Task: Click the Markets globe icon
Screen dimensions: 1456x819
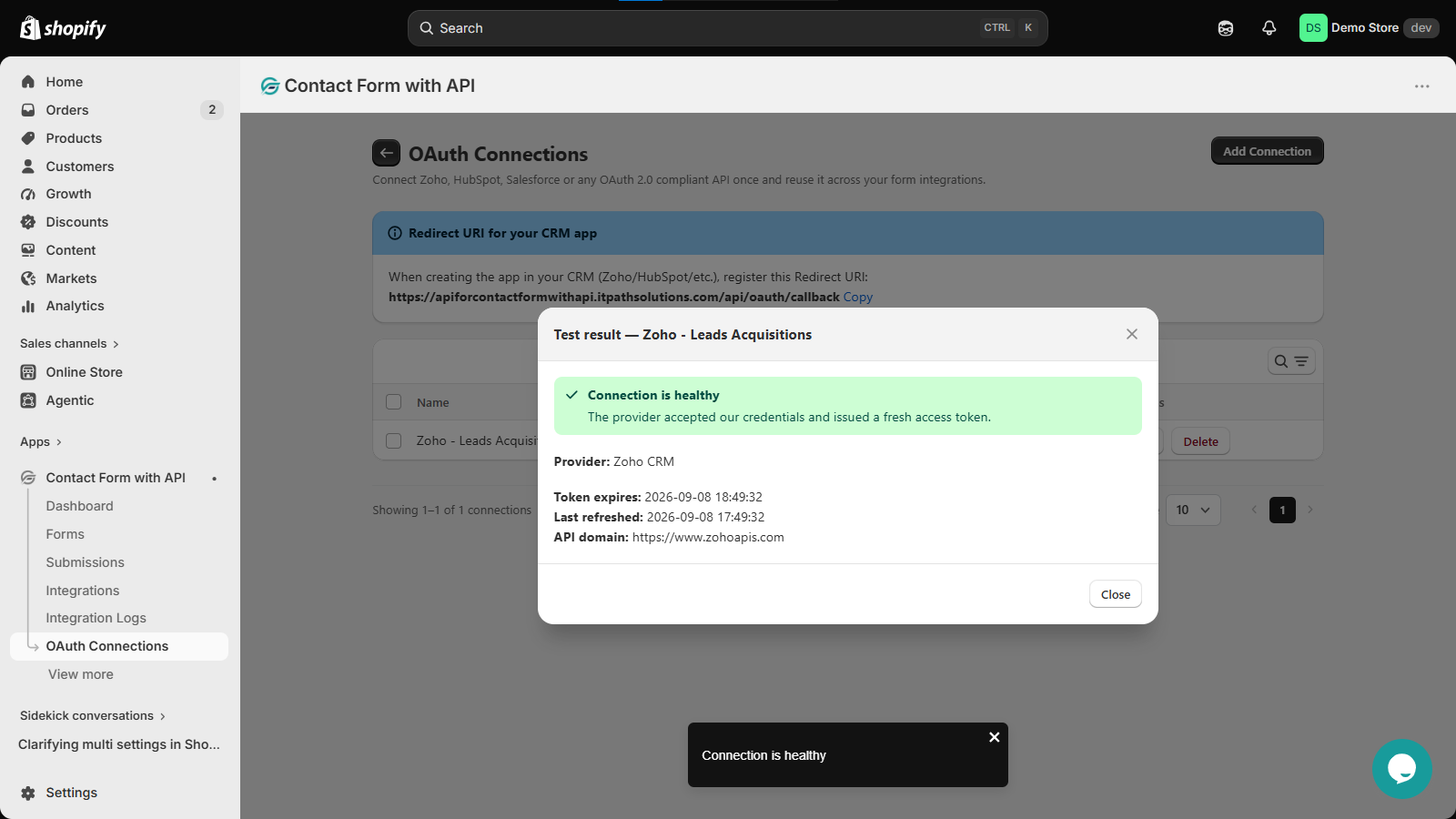Action: 28,278
